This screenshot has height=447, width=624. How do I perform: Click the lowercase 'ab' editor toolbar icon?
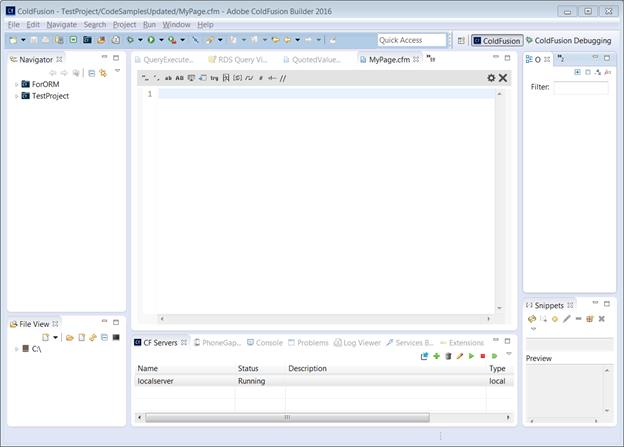pos(168,78)
